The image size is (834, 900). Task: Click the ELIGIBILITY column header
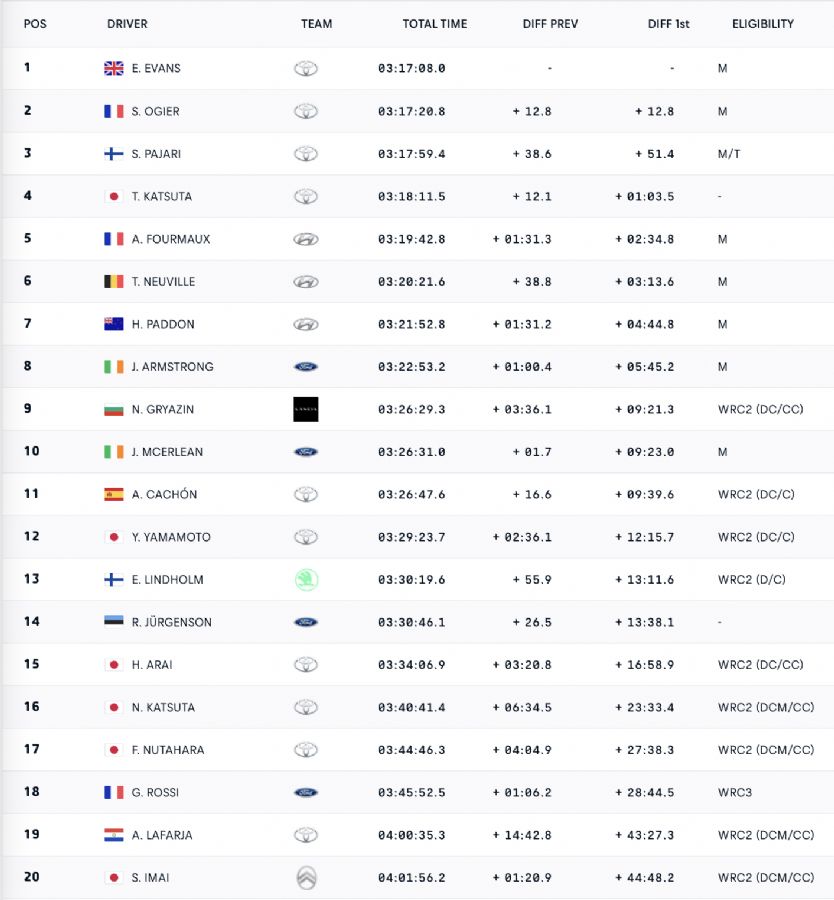coord(763,24)
